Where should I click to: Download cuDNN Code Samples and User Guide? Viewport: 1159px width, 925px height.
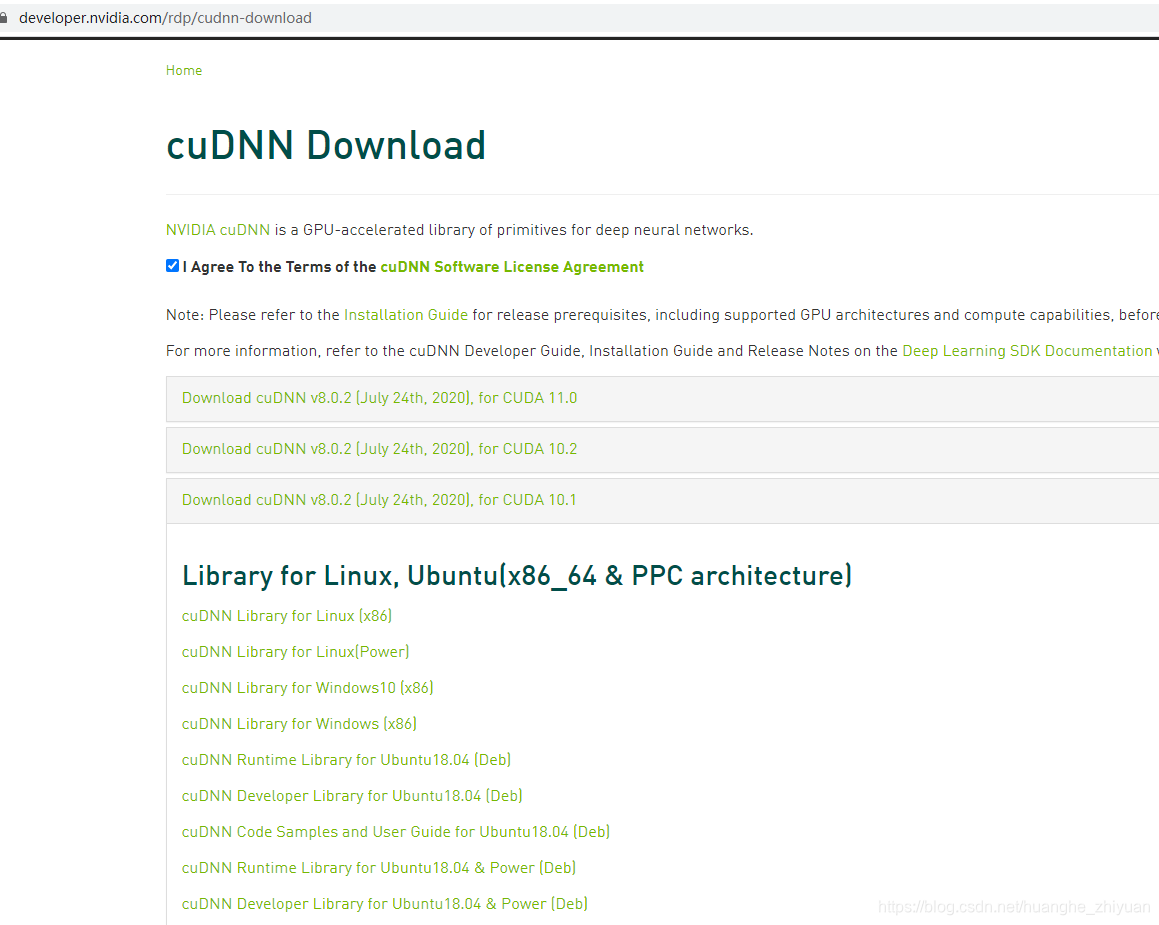[x=395, y=833]
